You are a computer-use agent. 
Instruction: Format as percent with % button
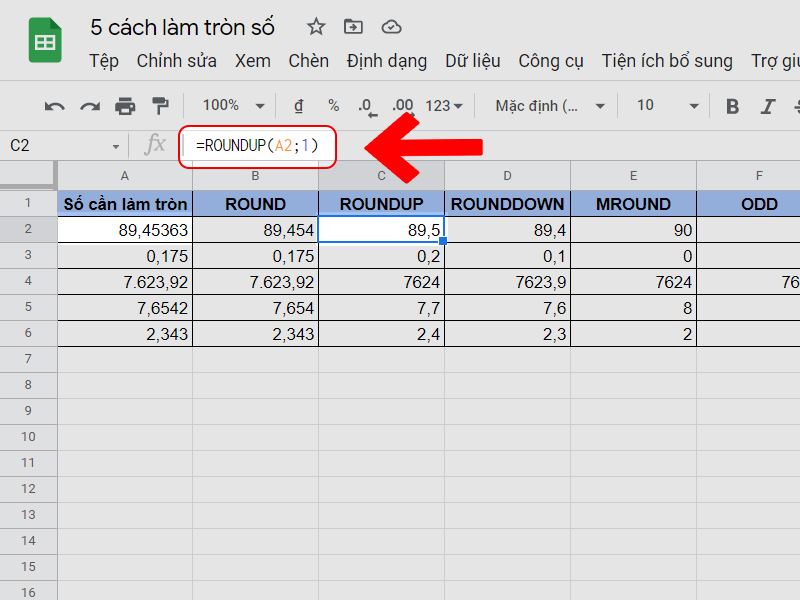(x=333, y=106)
